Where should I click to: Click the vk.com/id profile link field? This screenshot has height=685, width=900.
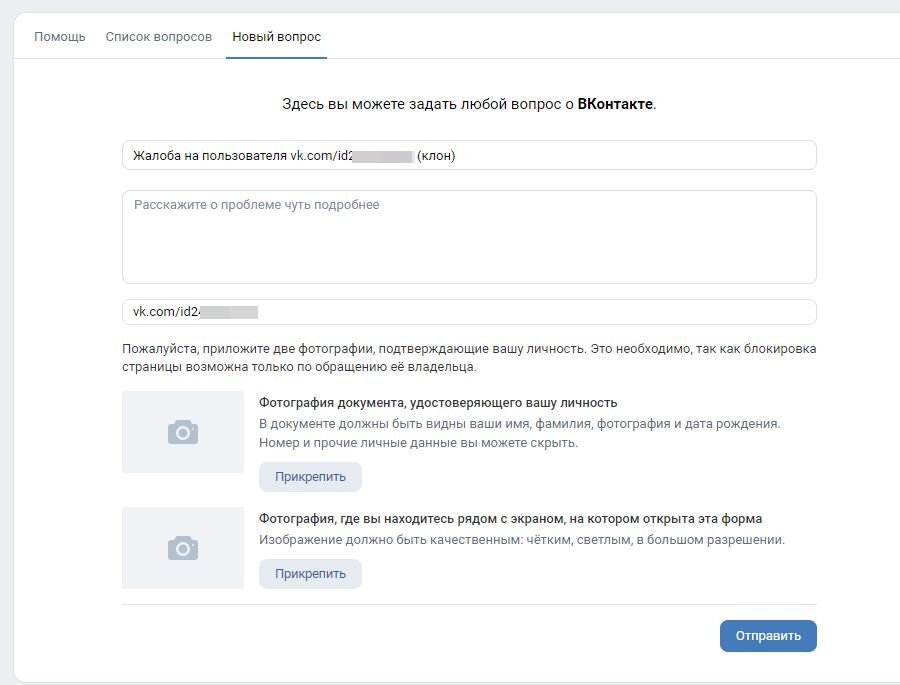click(x=469, y=312)
